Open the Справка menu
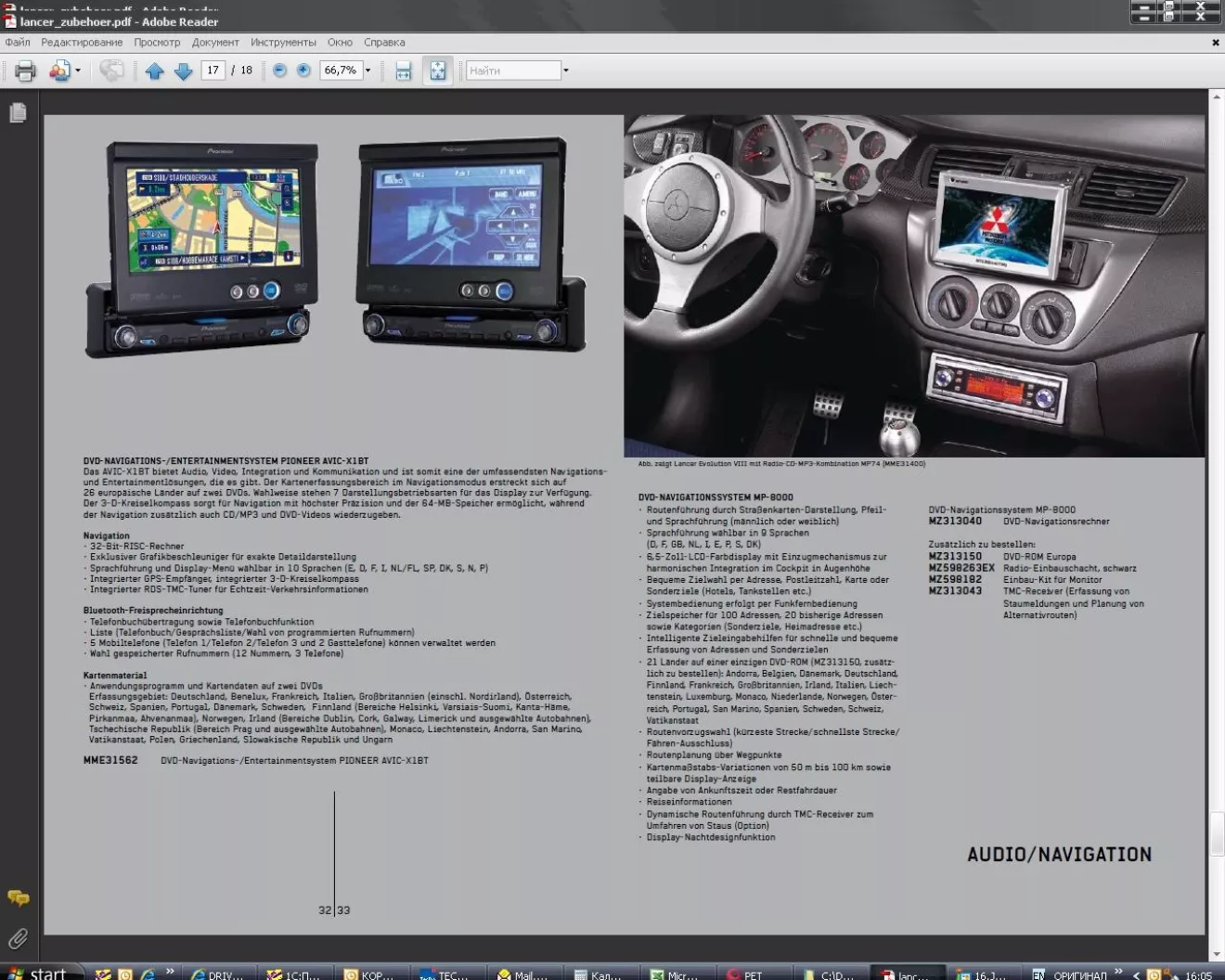Viewport: 1225px width, 980px height. 384,43
